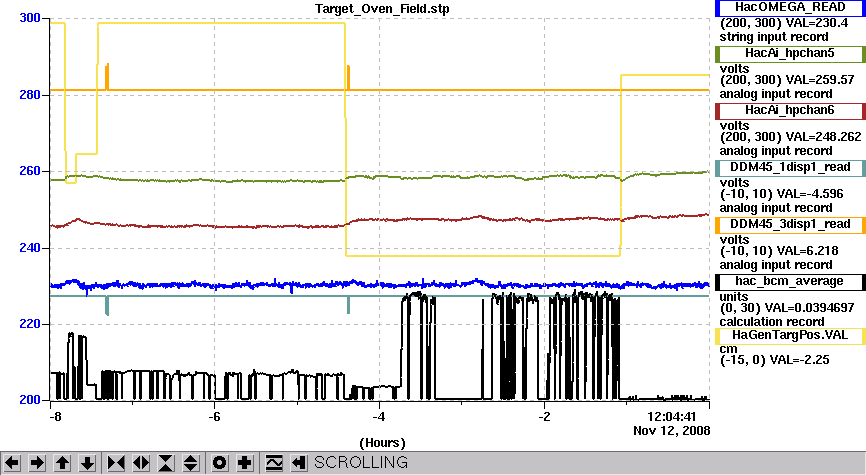Select the DDM45_1disp1_read legend entry
The image size is (866, 475).
point(790,168)
